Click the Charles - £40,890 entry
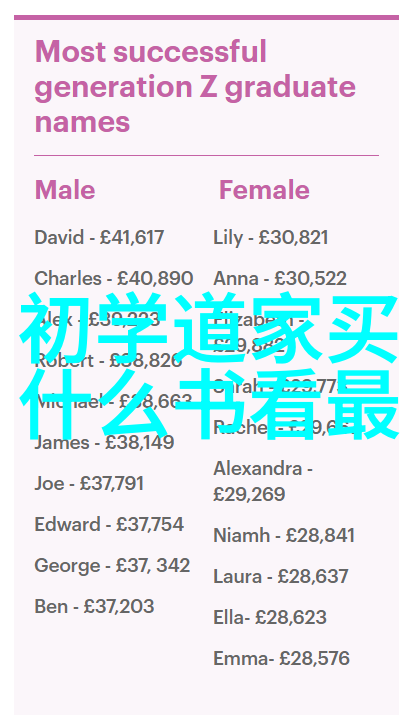The image size is (414, 715). point(114,278)
